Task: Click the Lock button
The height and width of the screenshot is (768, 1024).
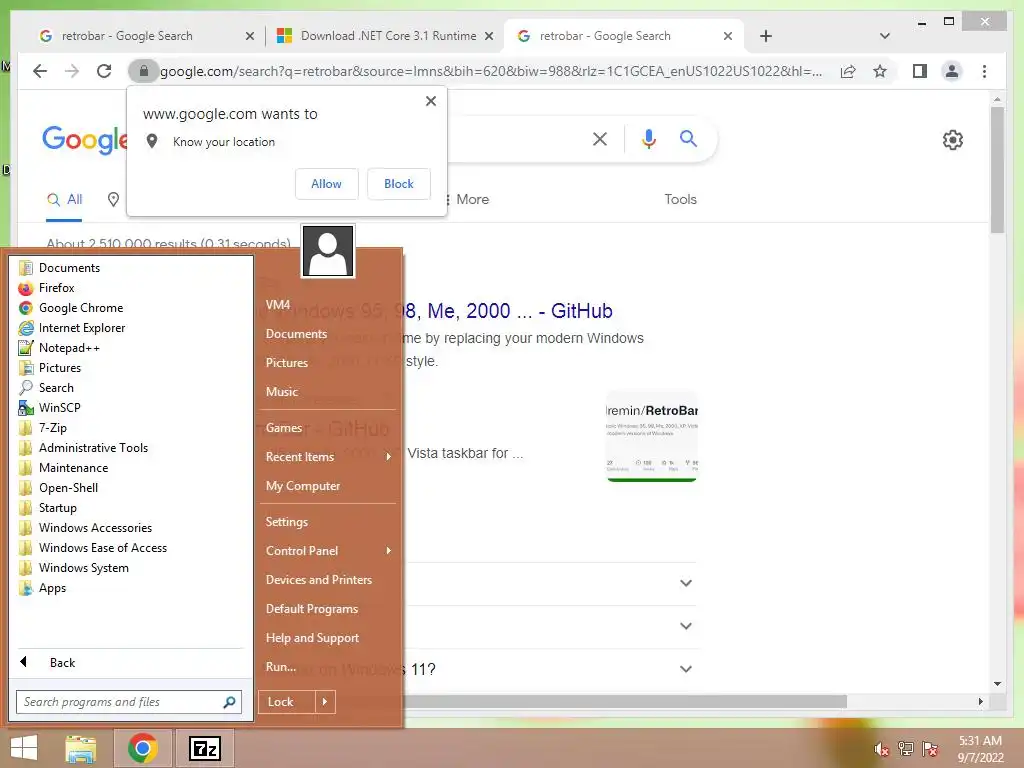Action: coord(287,702)
